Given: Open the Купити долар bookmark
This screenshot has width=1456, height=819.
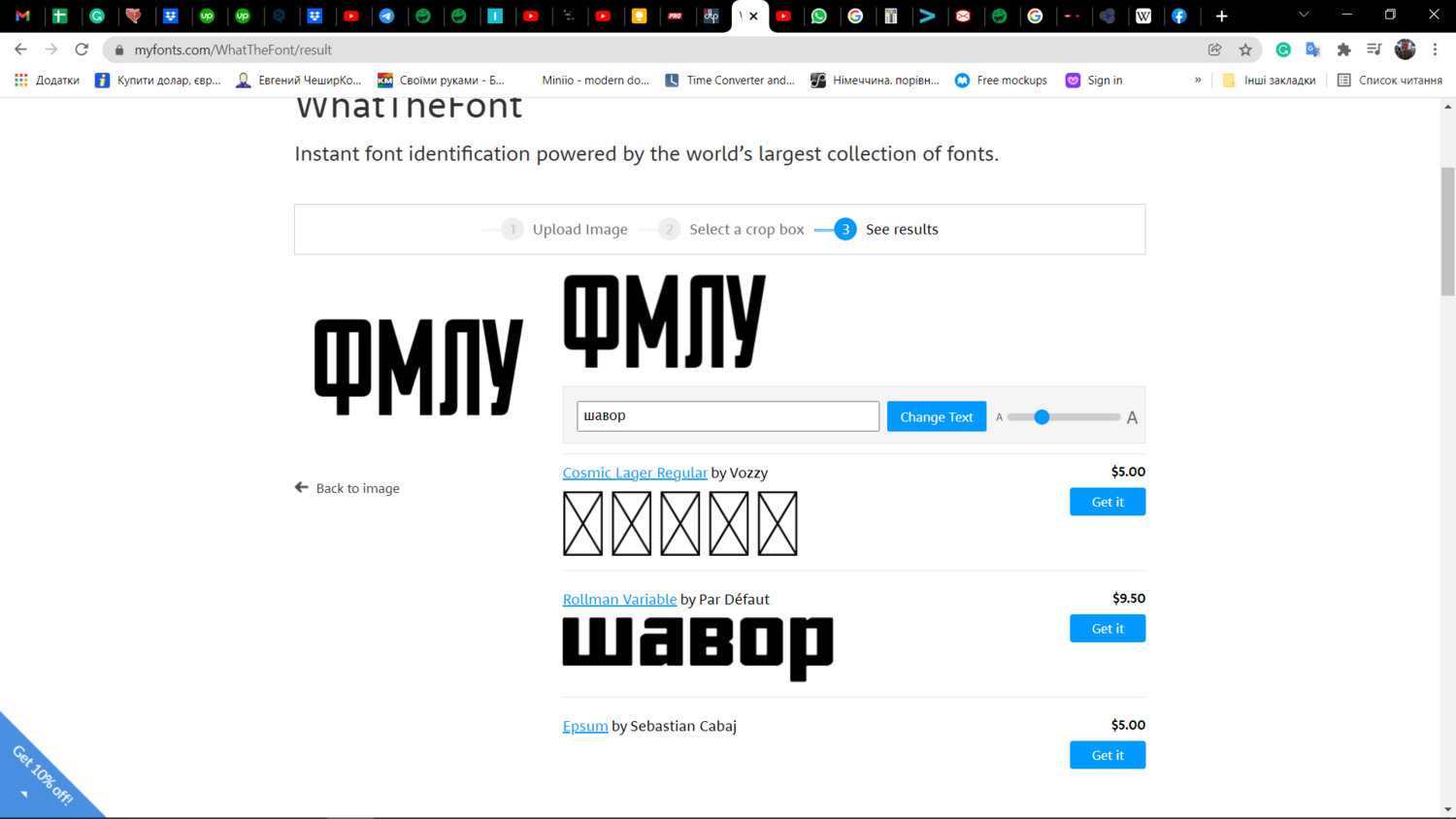Looking at the screenshot, I should tap(157, 81).
